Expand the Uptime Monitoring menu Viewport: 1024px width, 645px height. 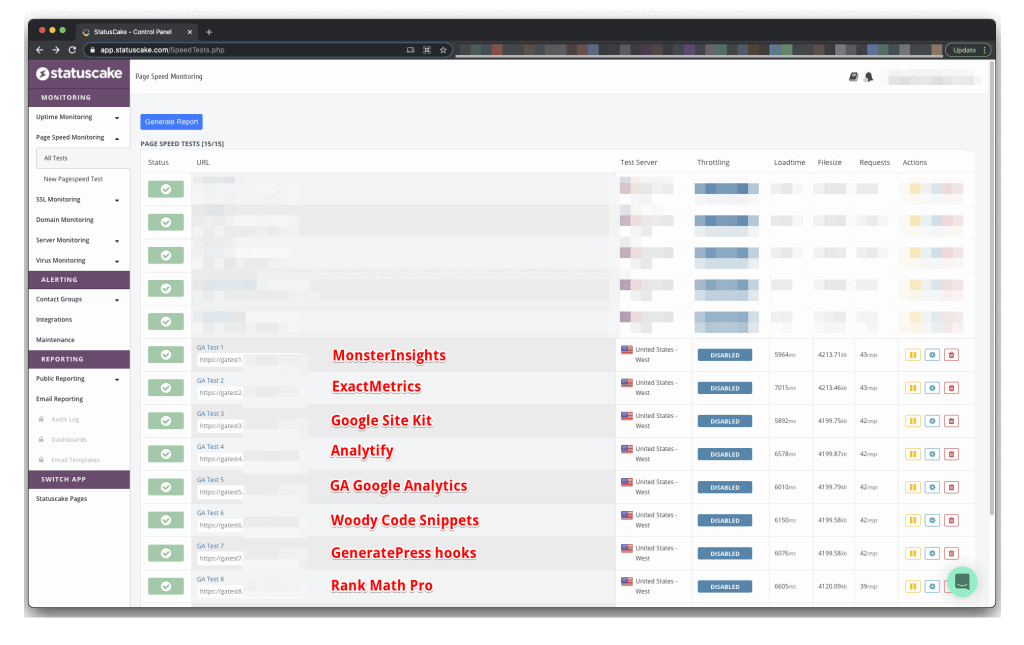coord(78,118)
